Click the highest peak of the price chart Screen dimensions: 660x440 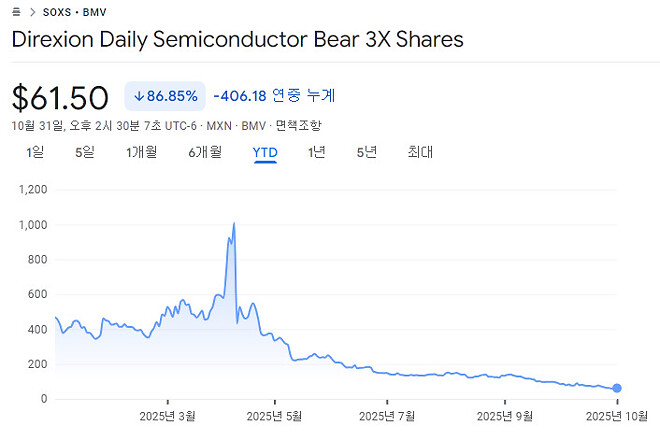click(233, 224)
